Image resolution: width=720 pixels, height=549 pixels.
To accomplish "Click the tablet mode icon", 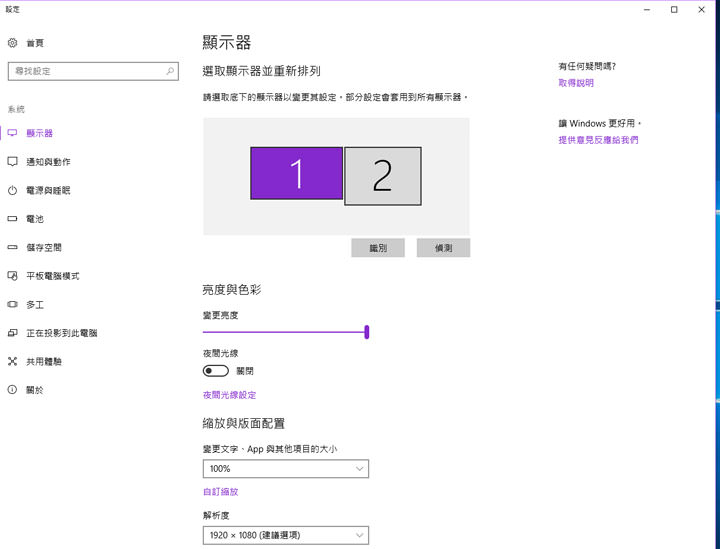I will 12,276.
